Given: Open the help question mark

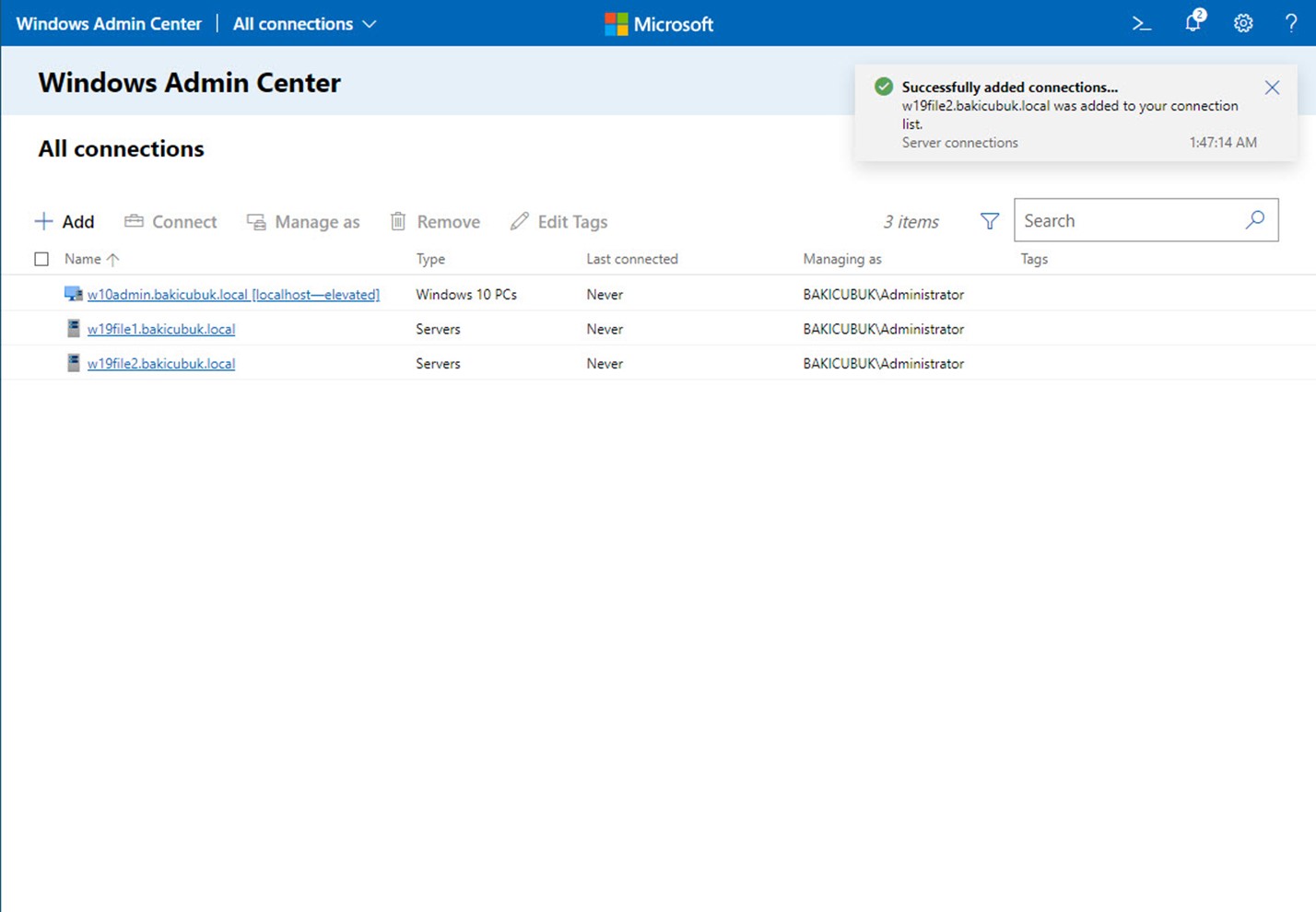Looking at the screenshot, I should (1291, 24).
